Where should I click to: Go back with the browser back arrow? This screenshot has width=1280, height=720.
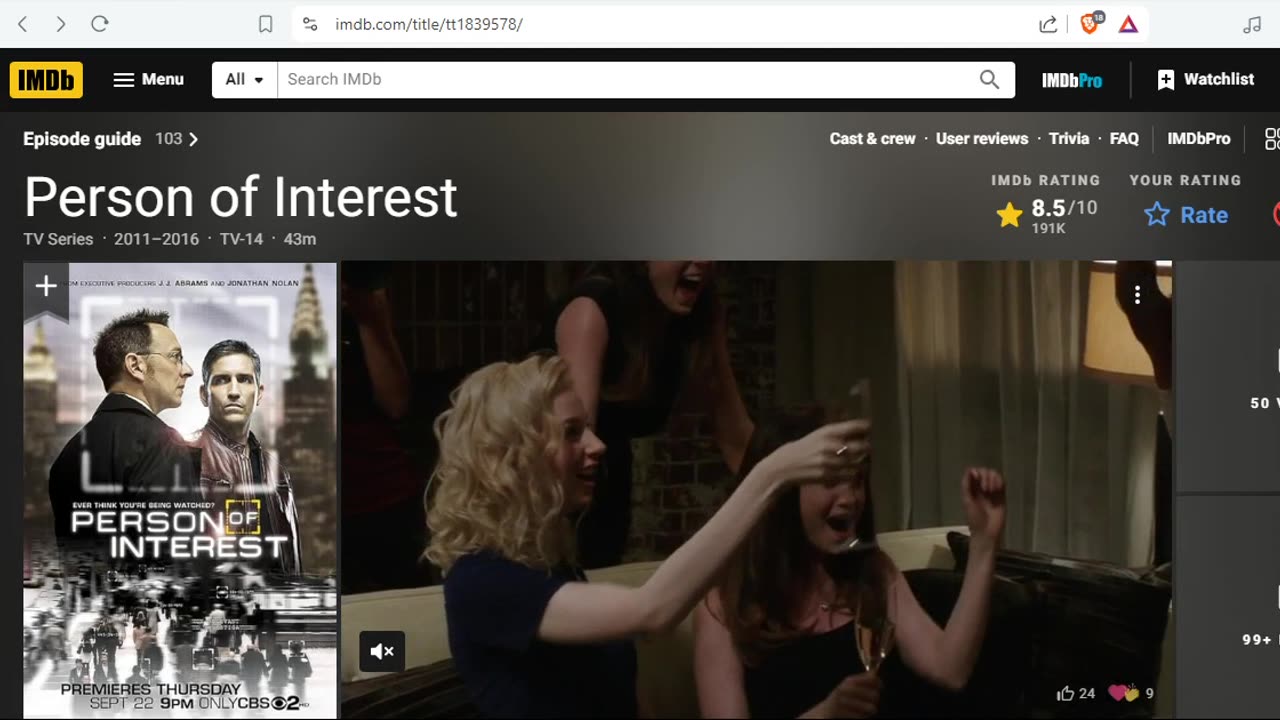[x=23, y=24]
